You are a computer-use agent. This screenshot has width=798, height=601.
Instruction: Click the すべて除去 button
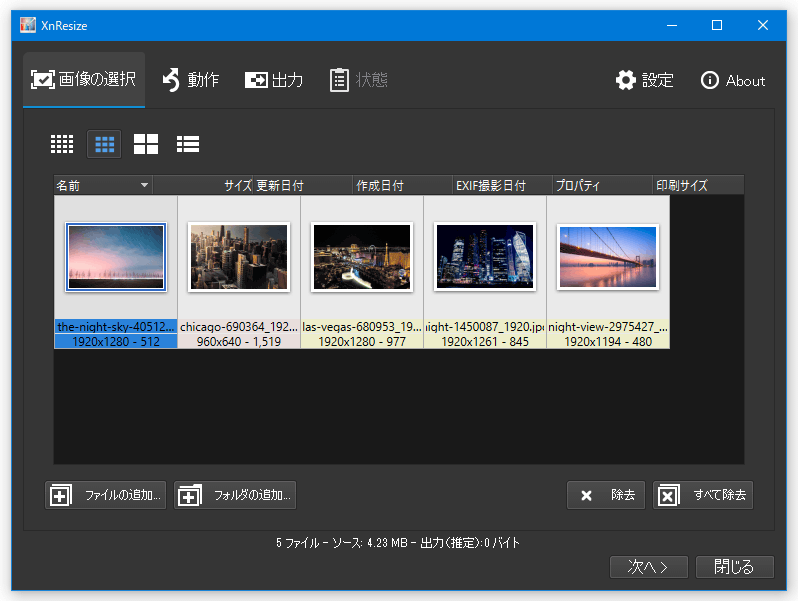coord(703,495)
